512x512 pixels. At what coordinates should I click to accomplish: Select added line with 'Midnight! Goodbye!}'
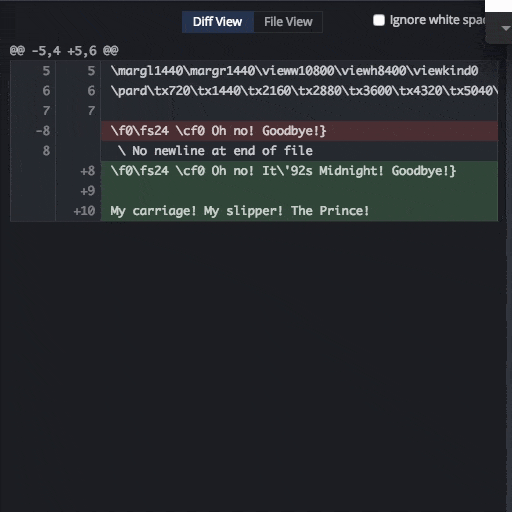pyautogui.click(x=300, y=171)
